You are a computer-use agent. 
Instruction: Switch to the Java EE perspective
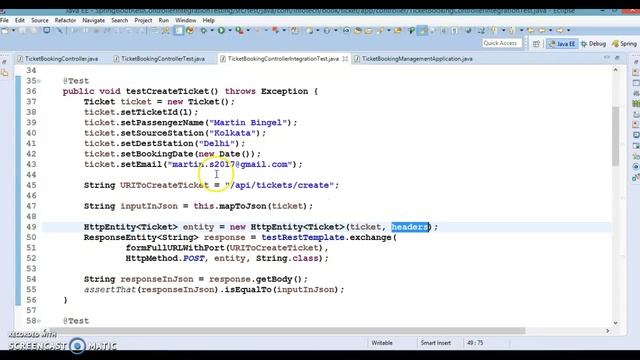[562, 44]
